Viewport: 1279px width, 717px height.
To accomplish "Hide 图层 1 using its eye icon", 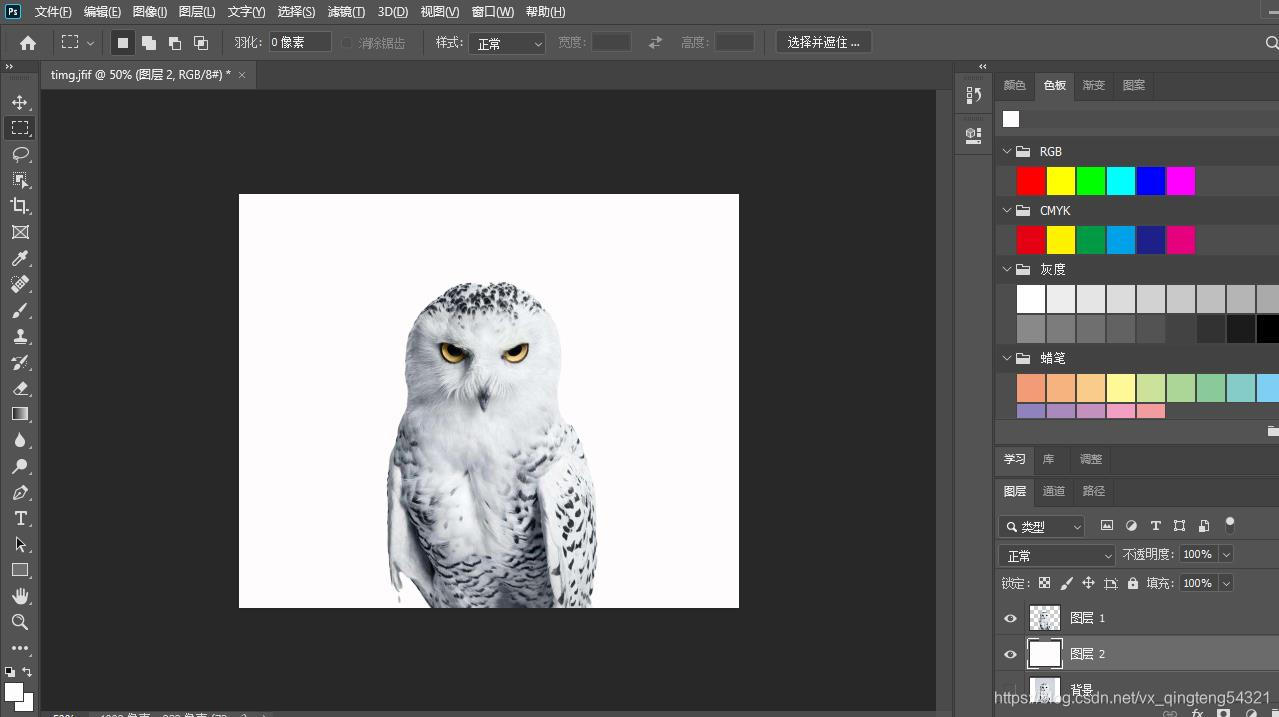I will point(1010,618).
